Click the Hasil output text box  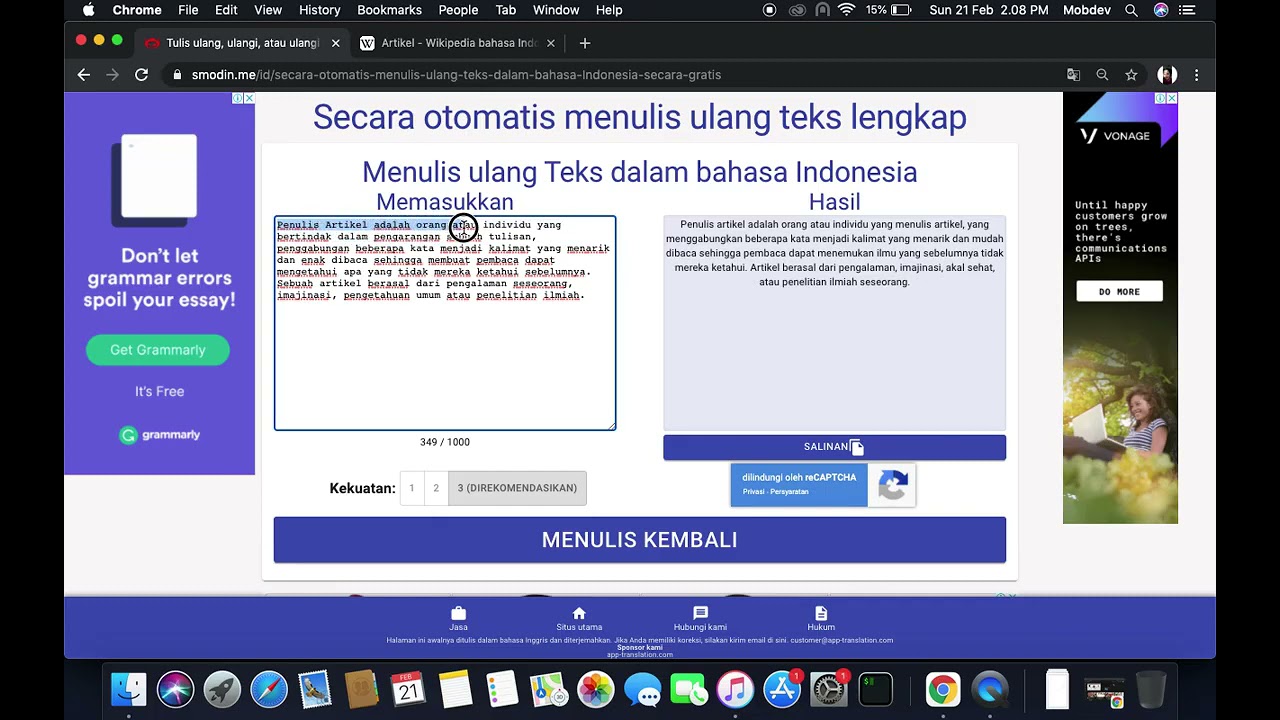[x=834, y=323]
